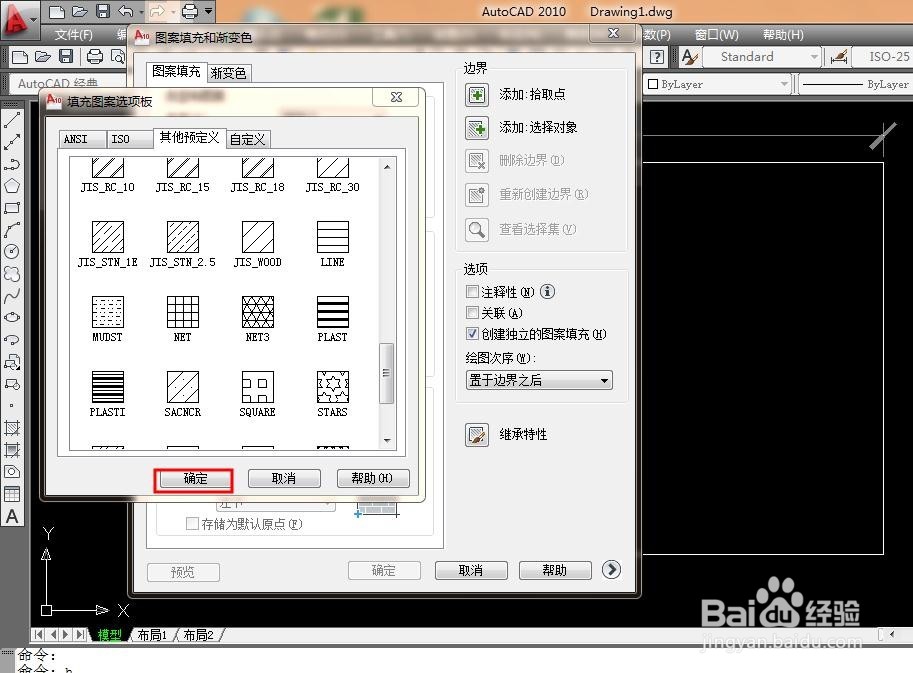Screen dimensions: 913x673
Task: Open the Window menu
Action: coord(717,35)
